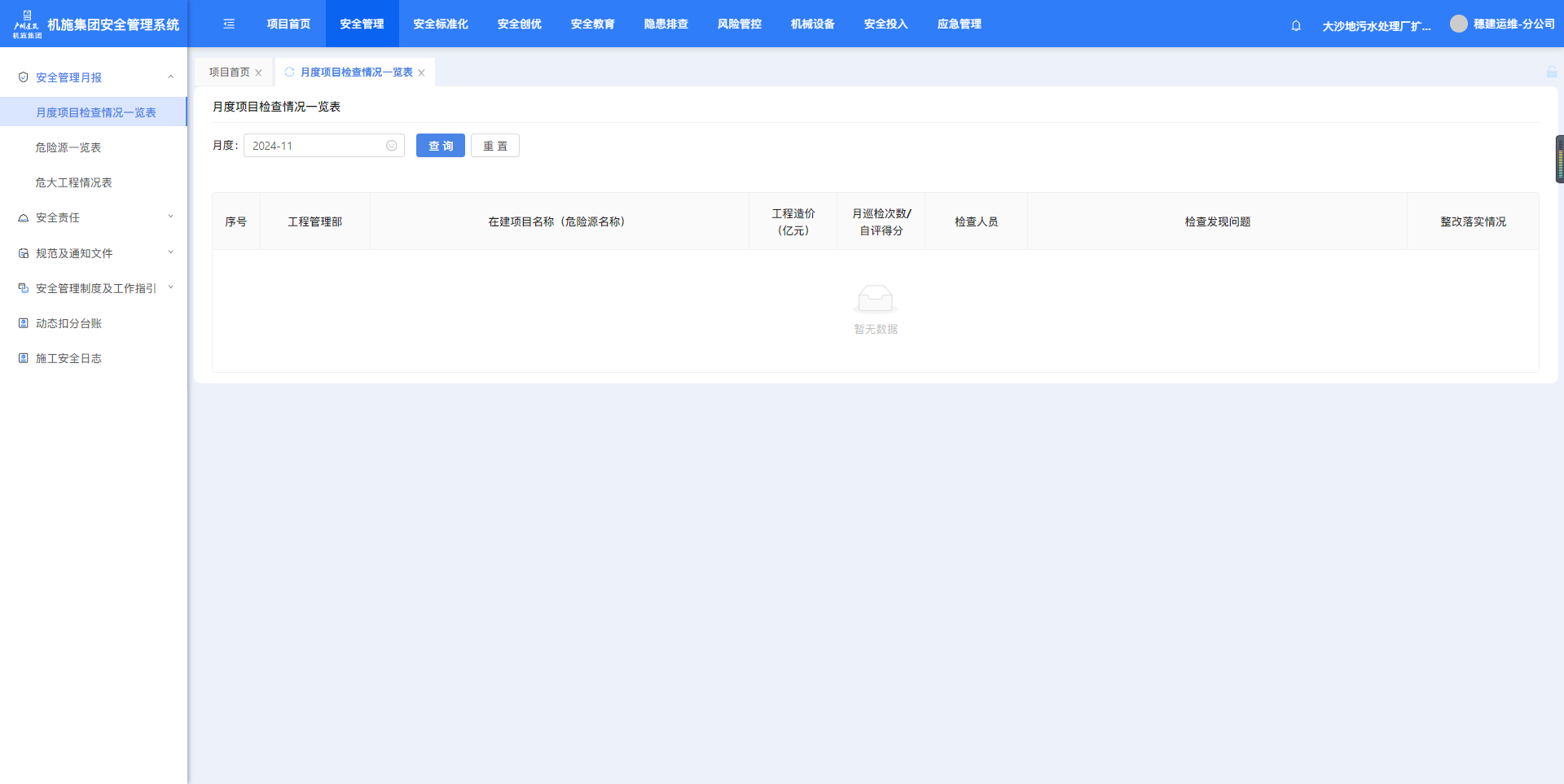Click the right-edge scrollbar handle
The image size is (1564, 784).
tap(1559, 160)
